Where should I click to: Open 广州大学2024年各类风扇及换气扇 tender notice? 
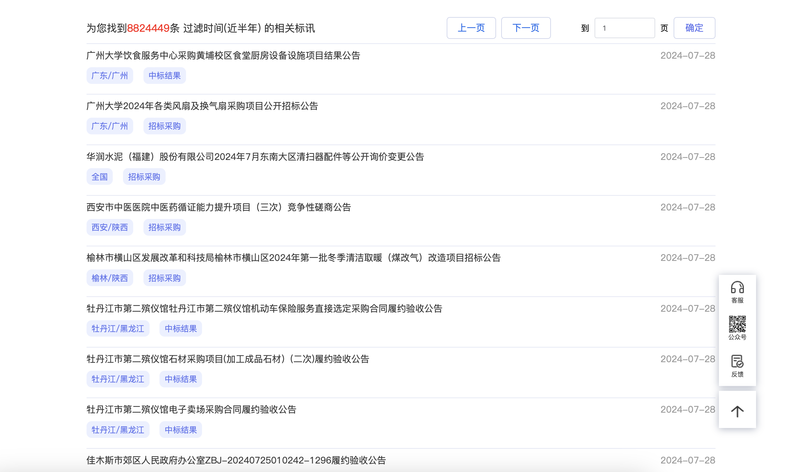(202, 106)
